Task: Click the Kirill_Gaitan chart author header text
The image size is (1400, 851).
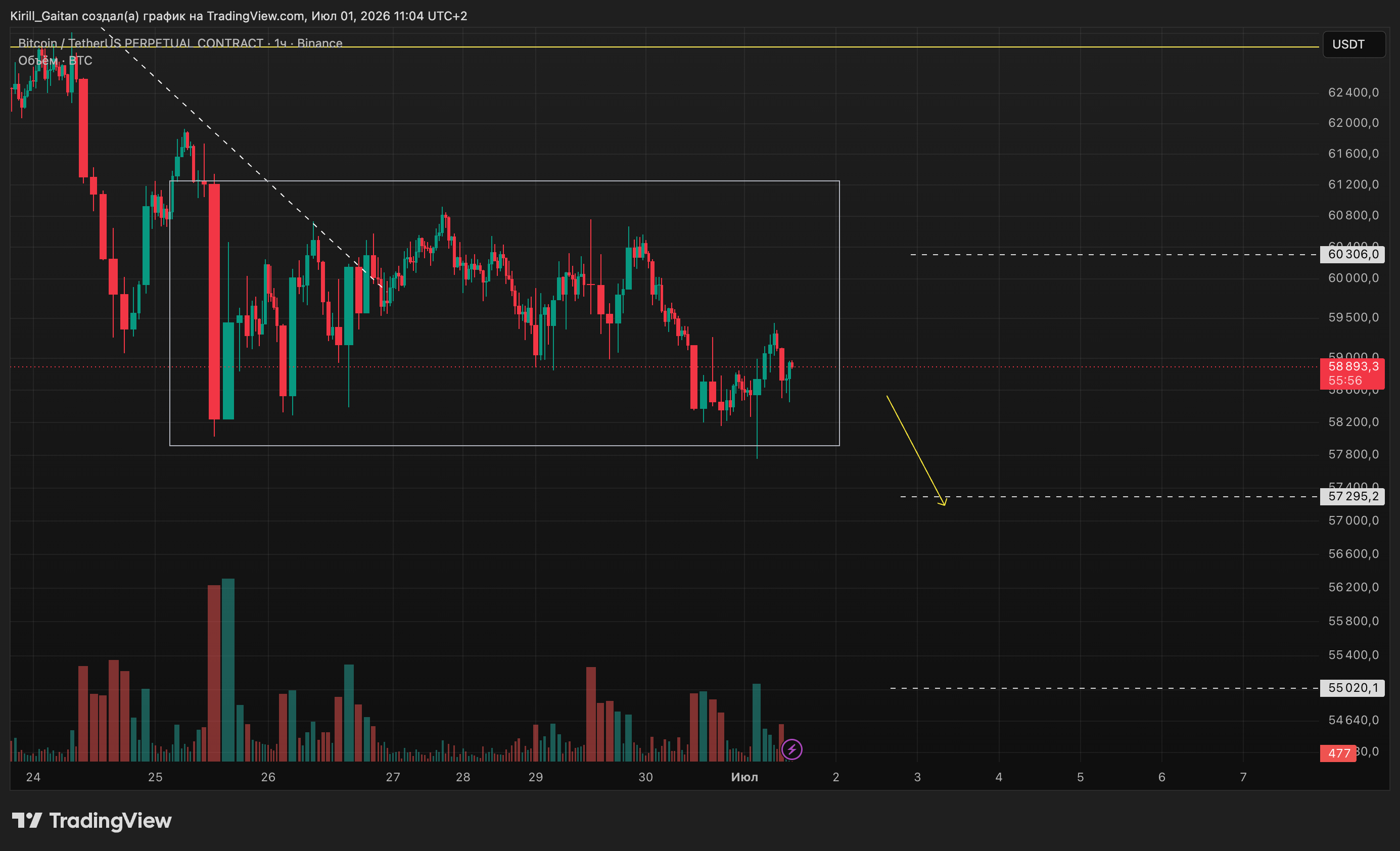Action: point(239,16)
